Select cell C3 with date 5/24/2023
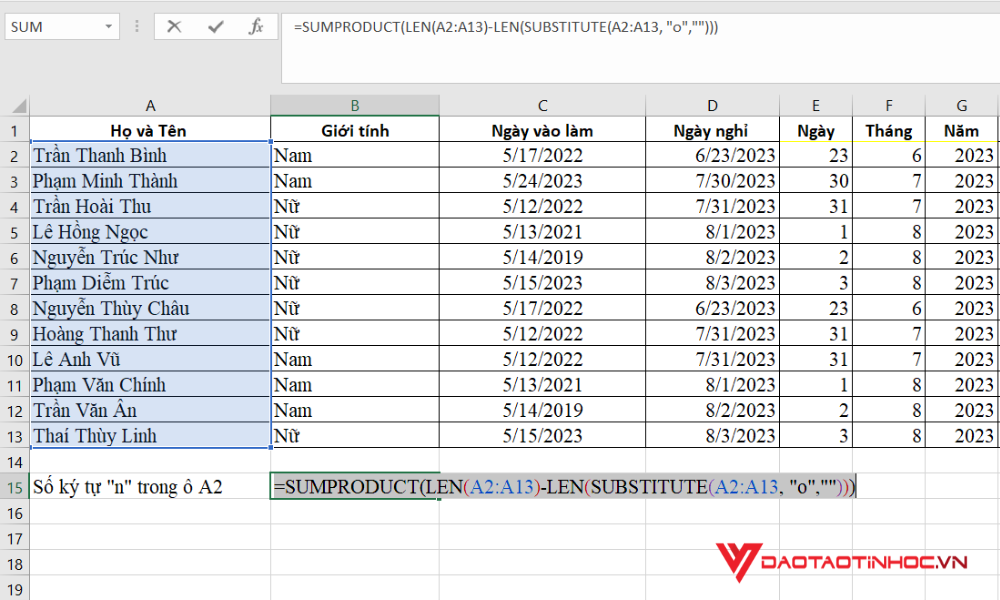 pos(542,181)
